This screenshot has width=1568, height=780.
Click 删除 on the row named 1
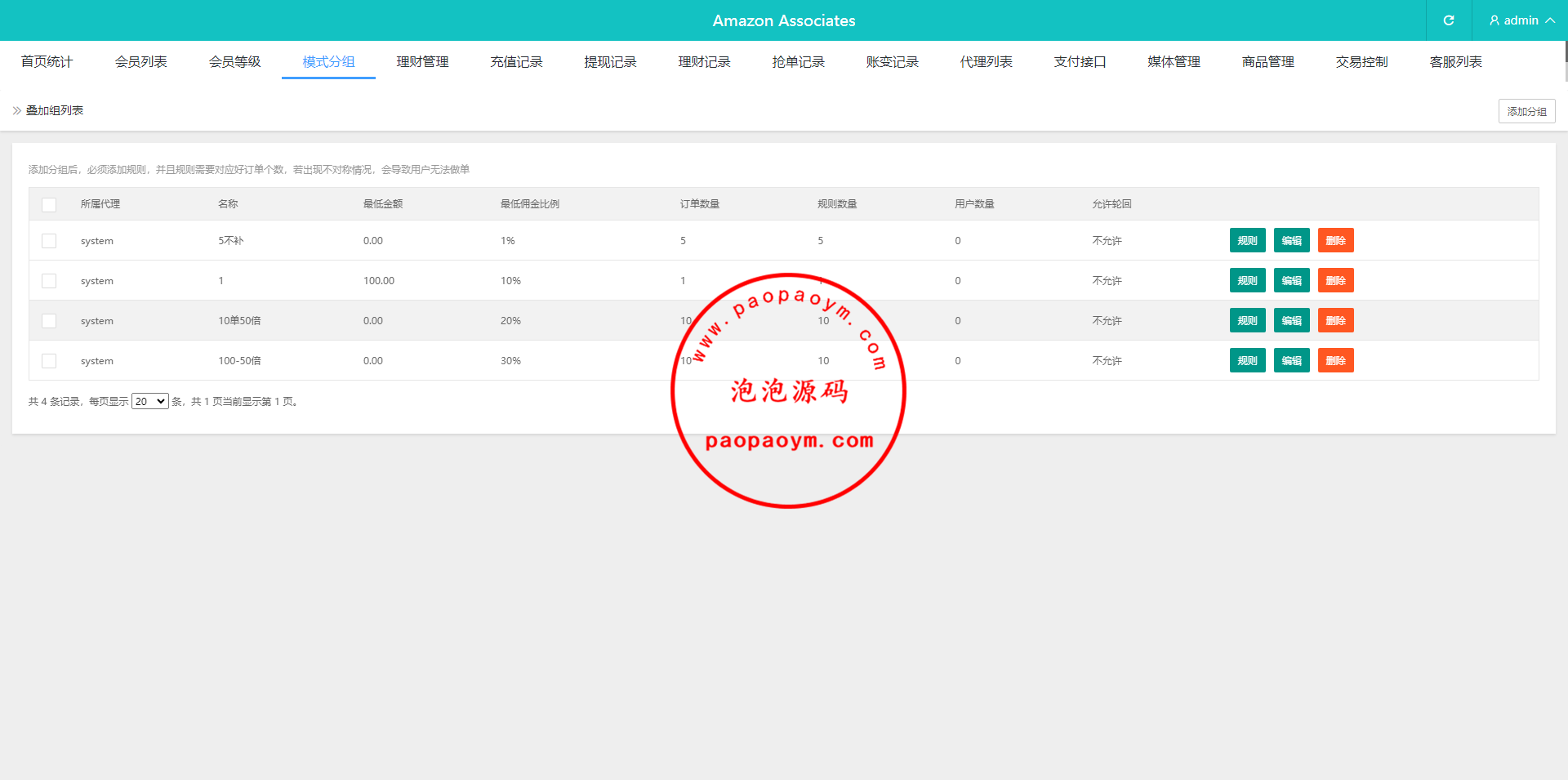pyautogui.click(x=1335, y=281)
